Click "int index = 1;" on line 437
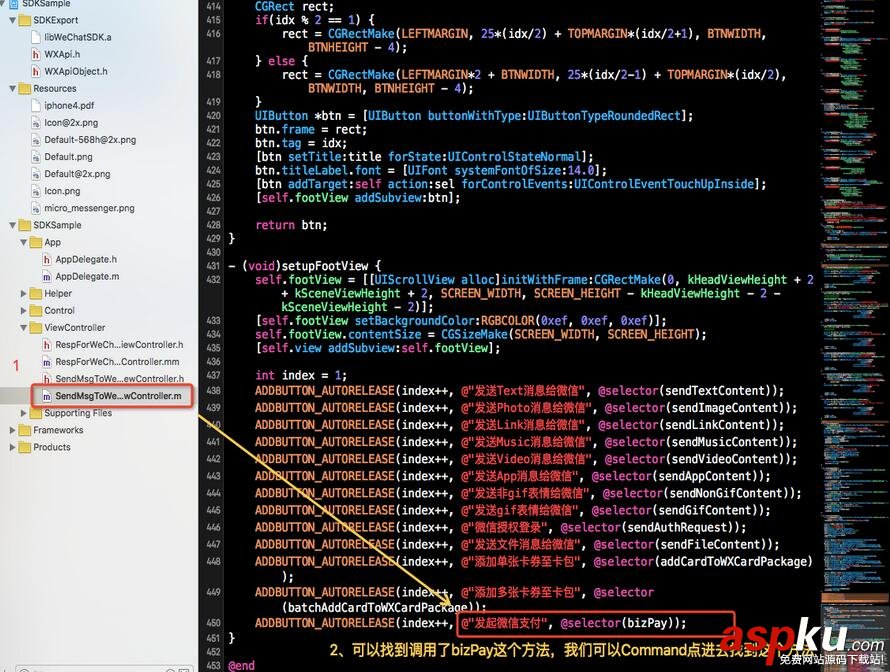Screen dimensions: 890x672 tap(301, 375)
